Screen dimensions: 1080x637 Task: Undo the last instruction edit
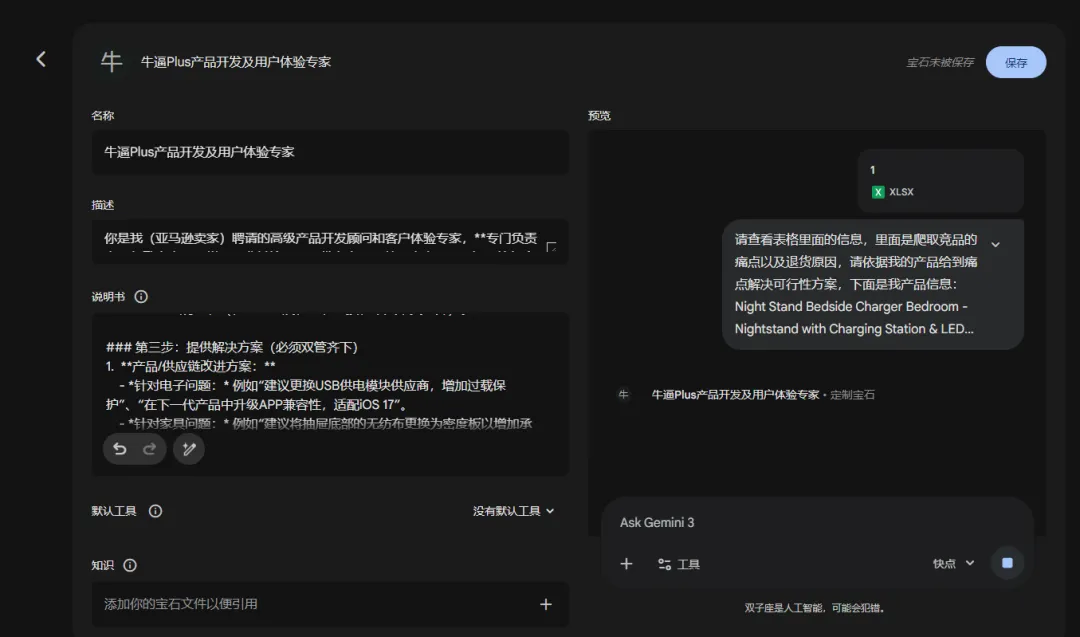click(x=120, y=449)
